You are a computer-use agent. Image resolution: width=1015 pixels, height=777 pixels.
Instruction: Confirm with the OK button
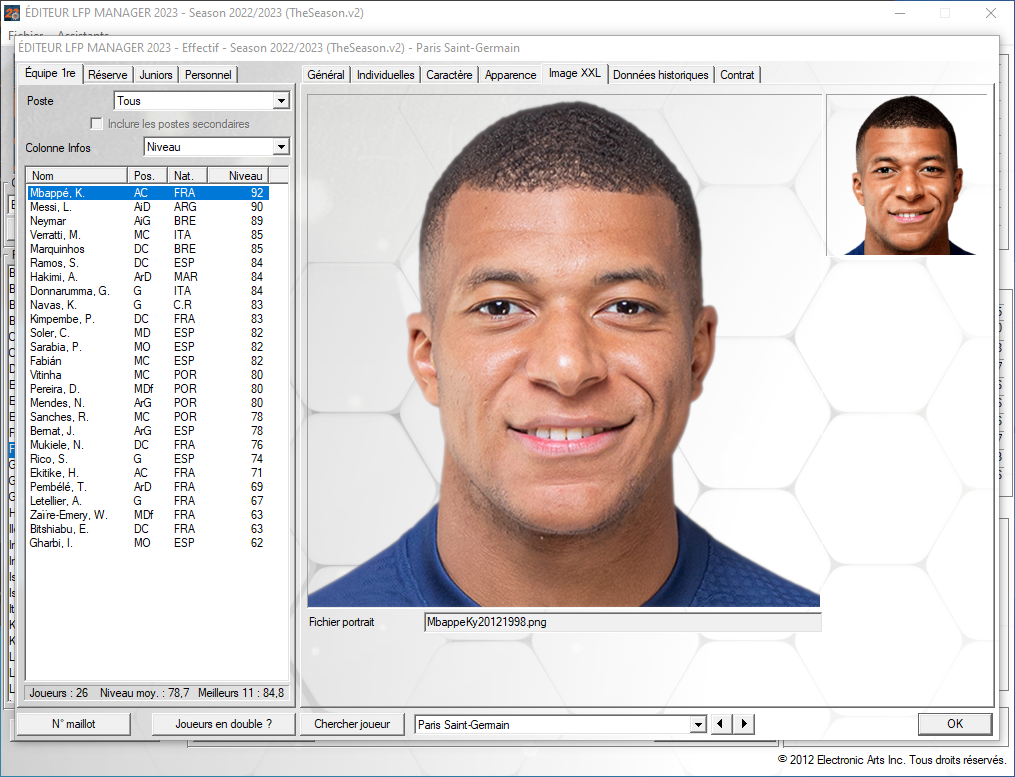tap(955, 724)
